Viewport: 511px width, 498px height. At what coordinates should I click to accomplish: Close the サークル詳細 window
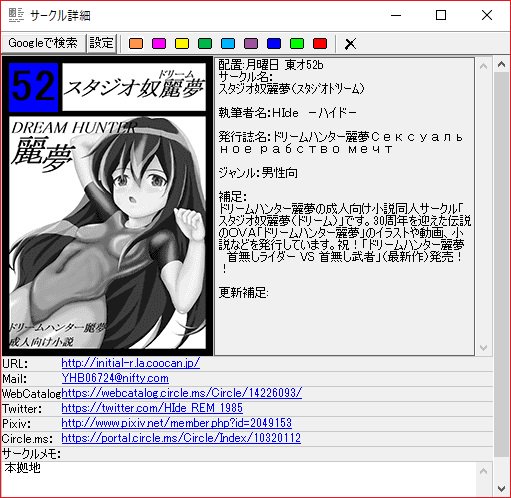click(487, 15)
